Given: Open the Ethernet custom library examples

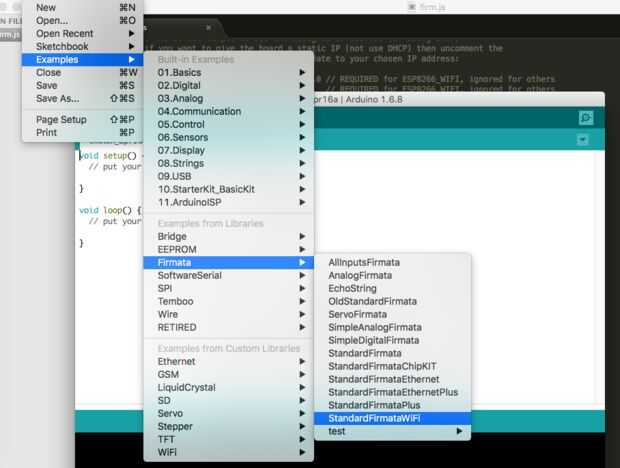Looking at the screenshot, I should point(229,361).
